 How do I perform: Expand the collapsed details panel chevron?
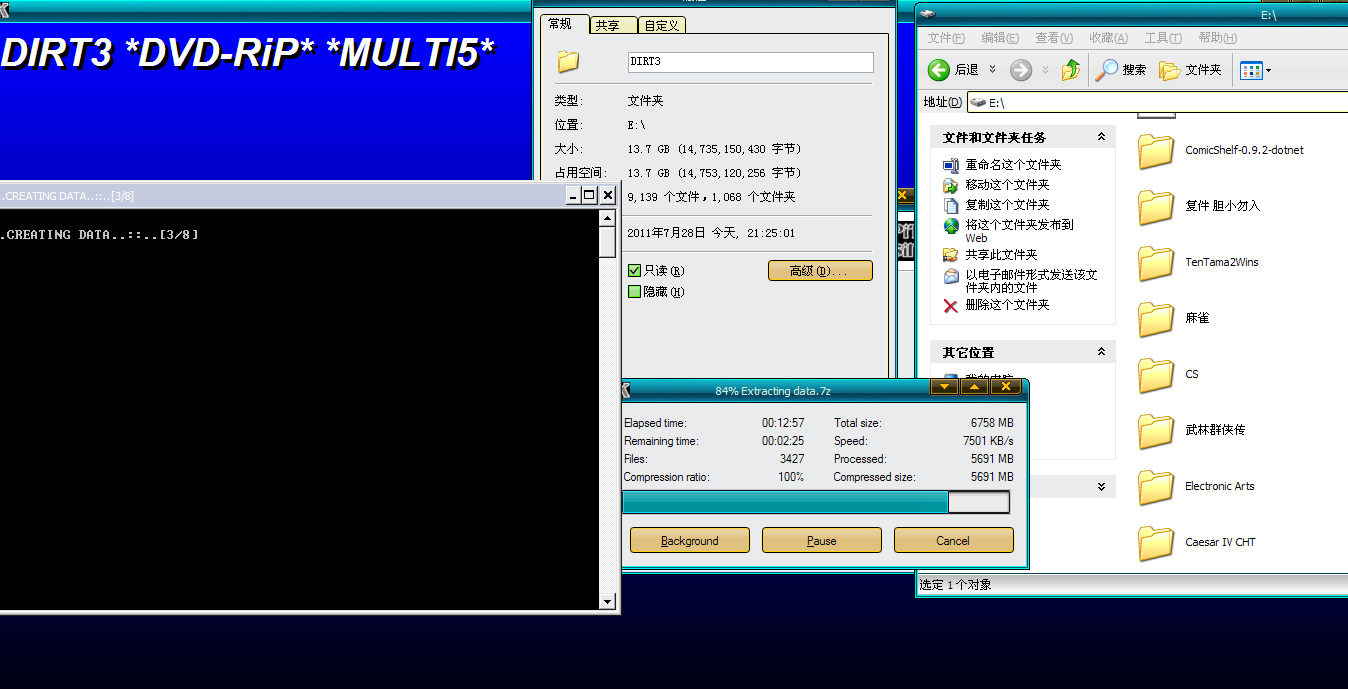click(x=1101, y=487)
